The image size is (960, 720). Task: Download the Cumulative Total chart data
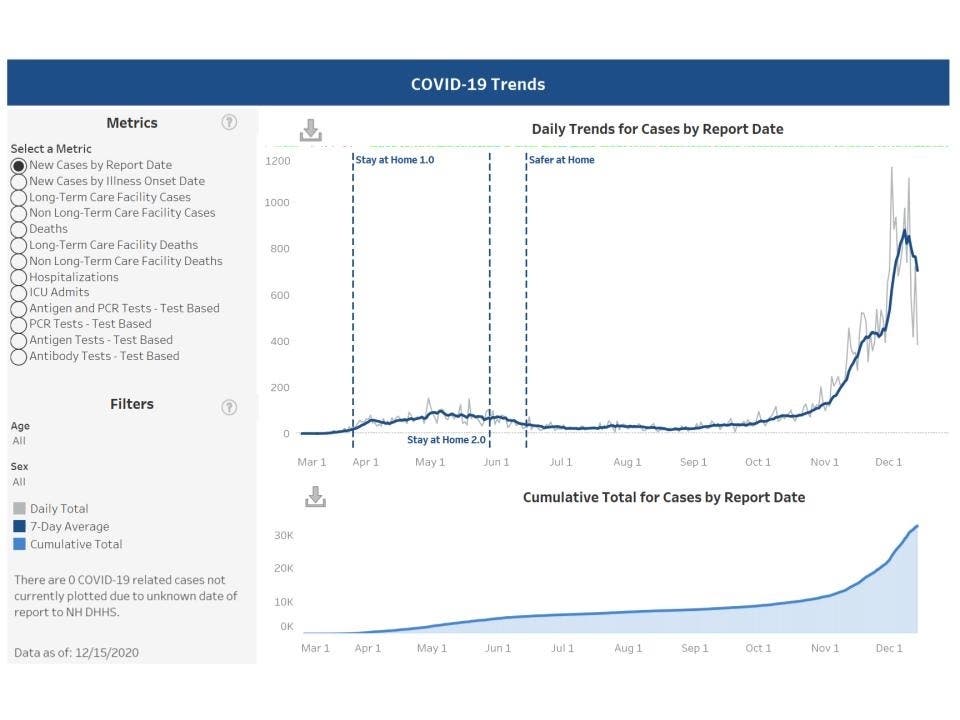pos(312,496)
